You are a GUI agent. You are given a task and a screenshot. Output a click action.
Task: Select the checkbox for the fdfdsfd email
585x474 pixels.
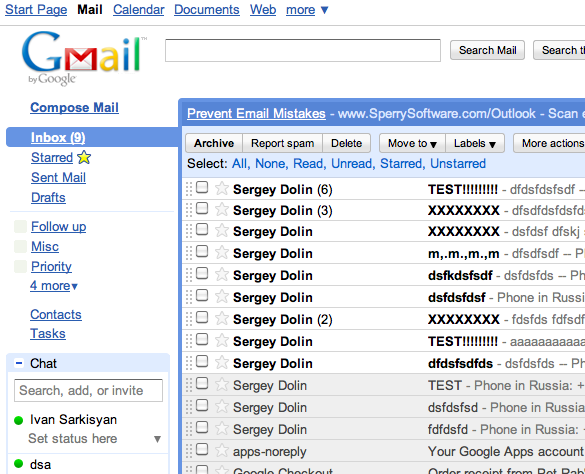(202, 428)
